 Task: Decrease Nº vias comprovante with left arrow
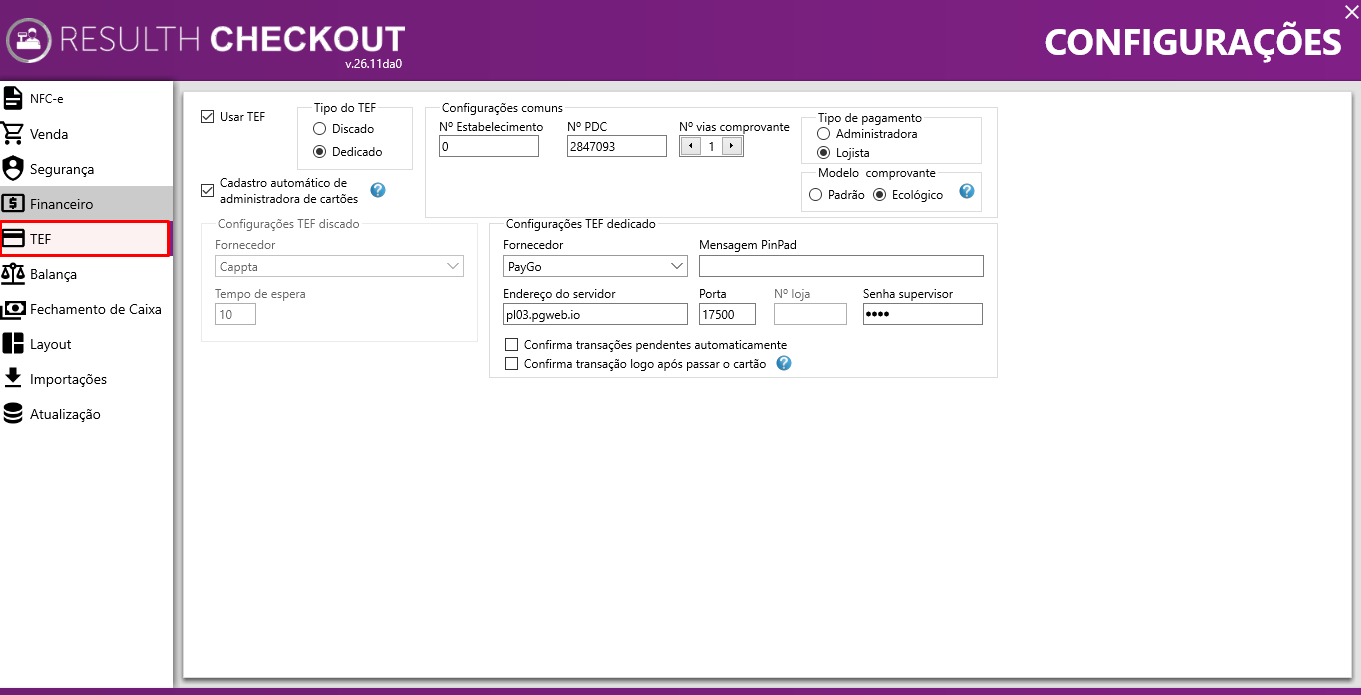coord(691,146)
